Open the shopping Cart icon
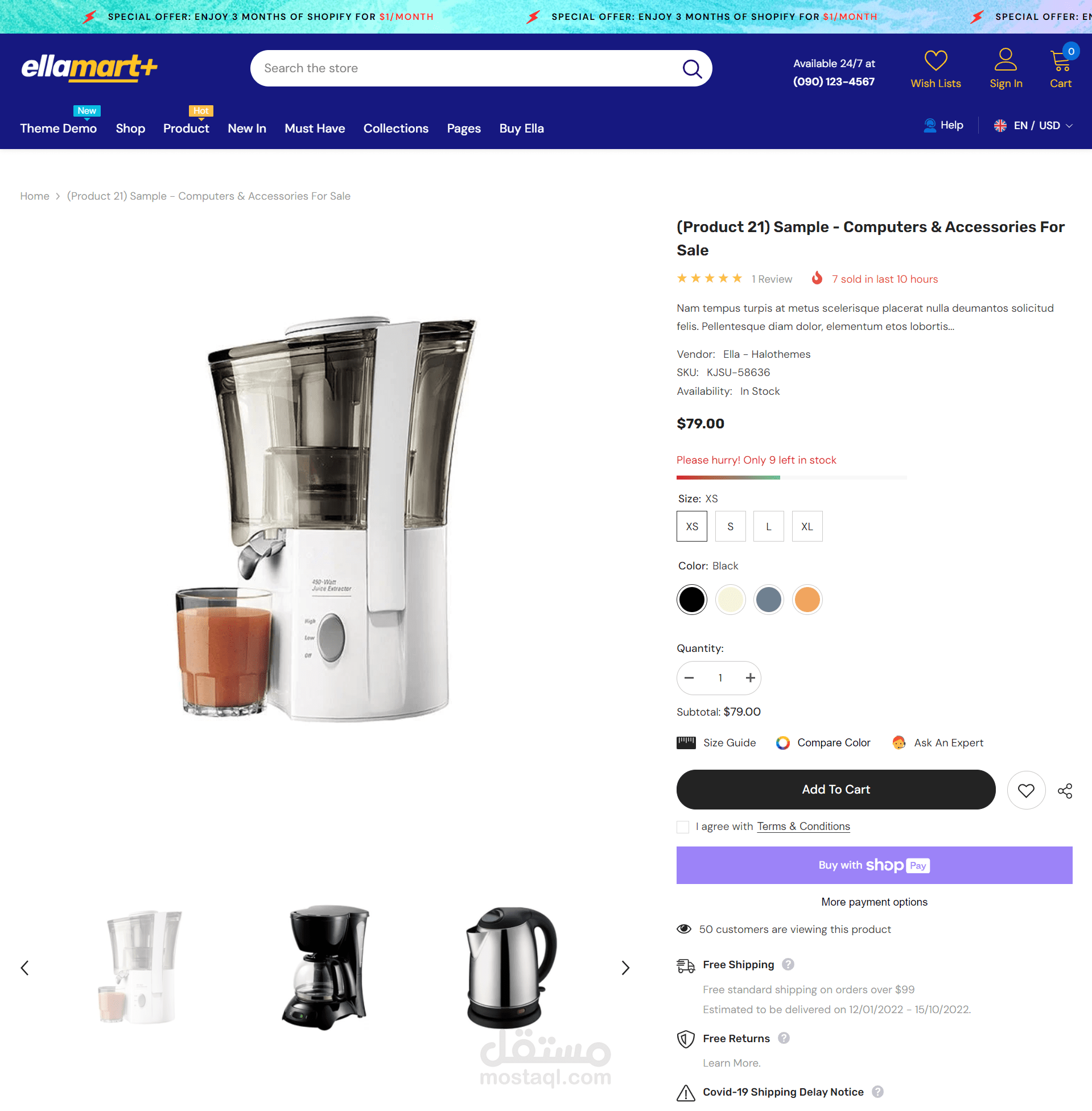Viewport: 1092px width, 1111px height. pyautogui.click(x=1061, y=60)
